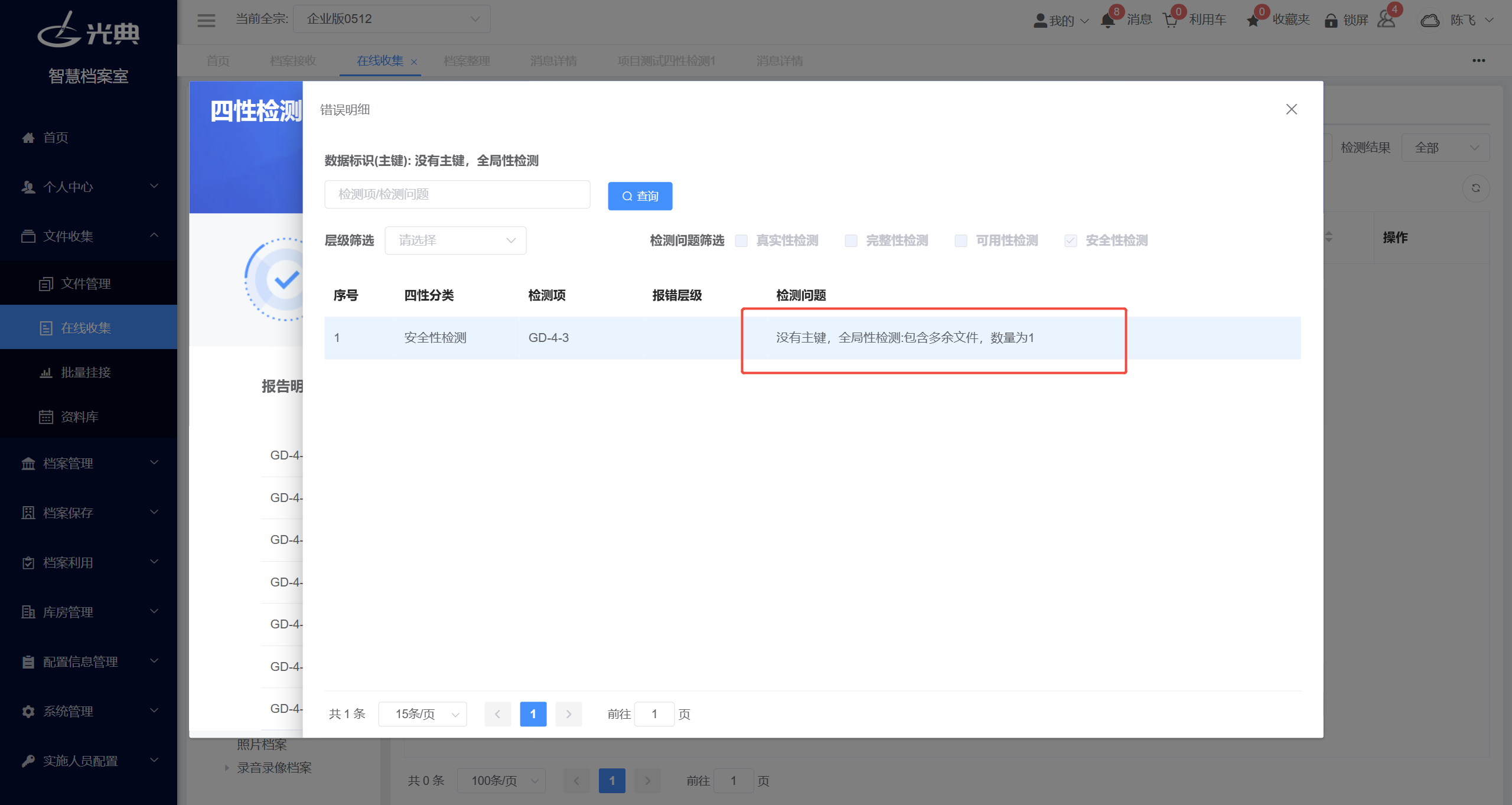
Task: Open the 陈飞 account dropdown
Action: 1472,20
